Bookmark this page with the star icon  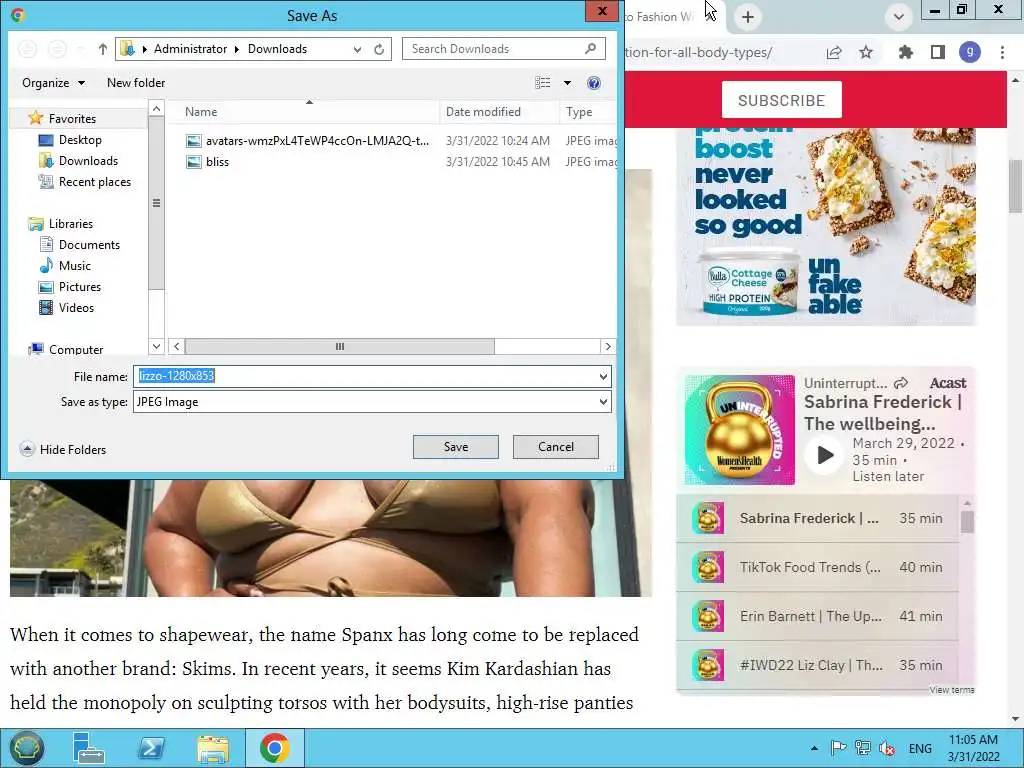coord(866,52)
